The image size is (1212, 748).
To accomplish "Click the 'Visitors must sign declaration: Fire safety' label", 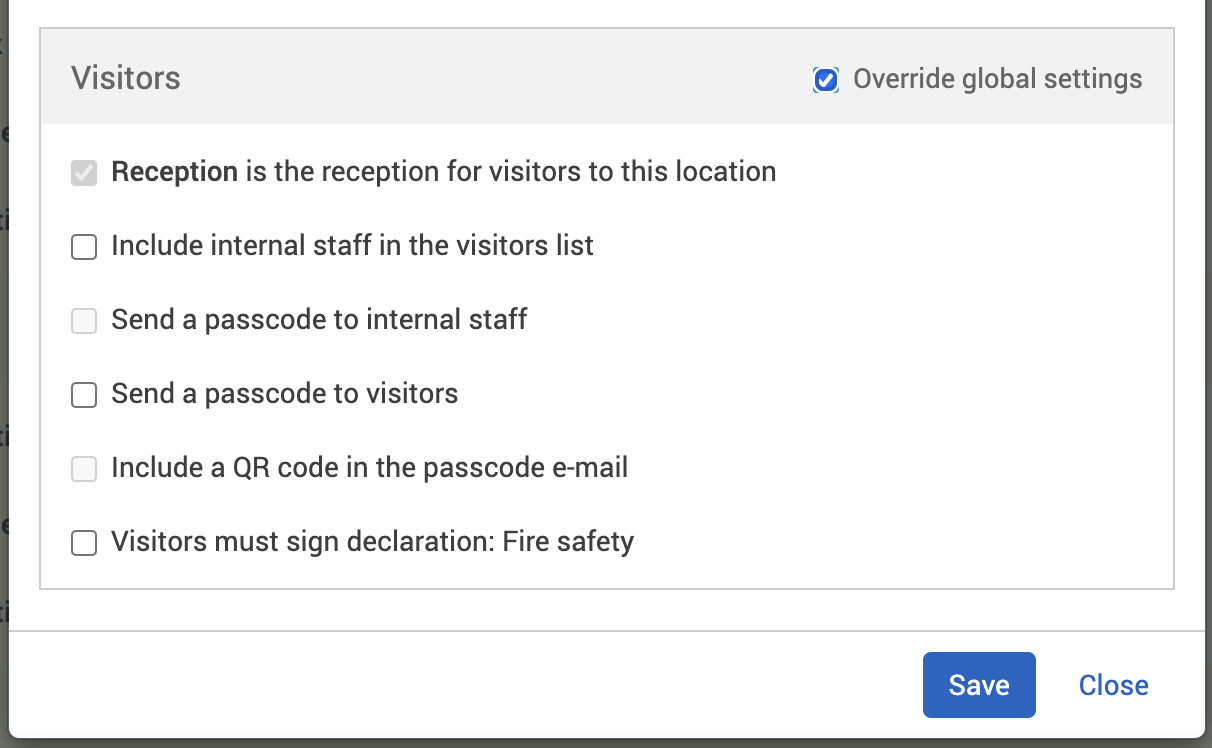I will coord(372,542).
